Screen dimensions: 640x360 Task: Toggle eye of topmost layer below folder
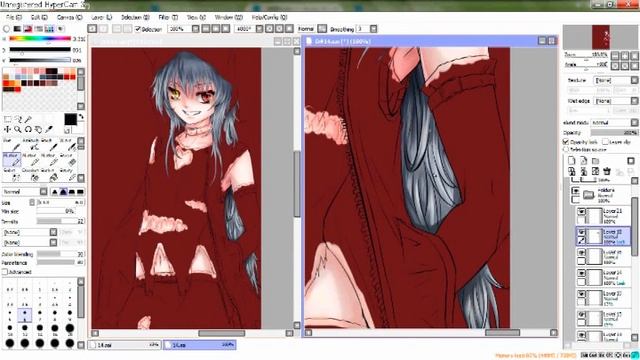click(581, 211)
